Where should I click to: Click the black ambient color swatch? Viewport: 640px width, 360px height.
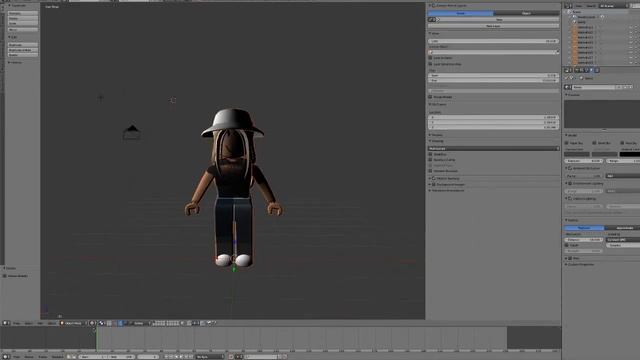click(x=630, y=154)
